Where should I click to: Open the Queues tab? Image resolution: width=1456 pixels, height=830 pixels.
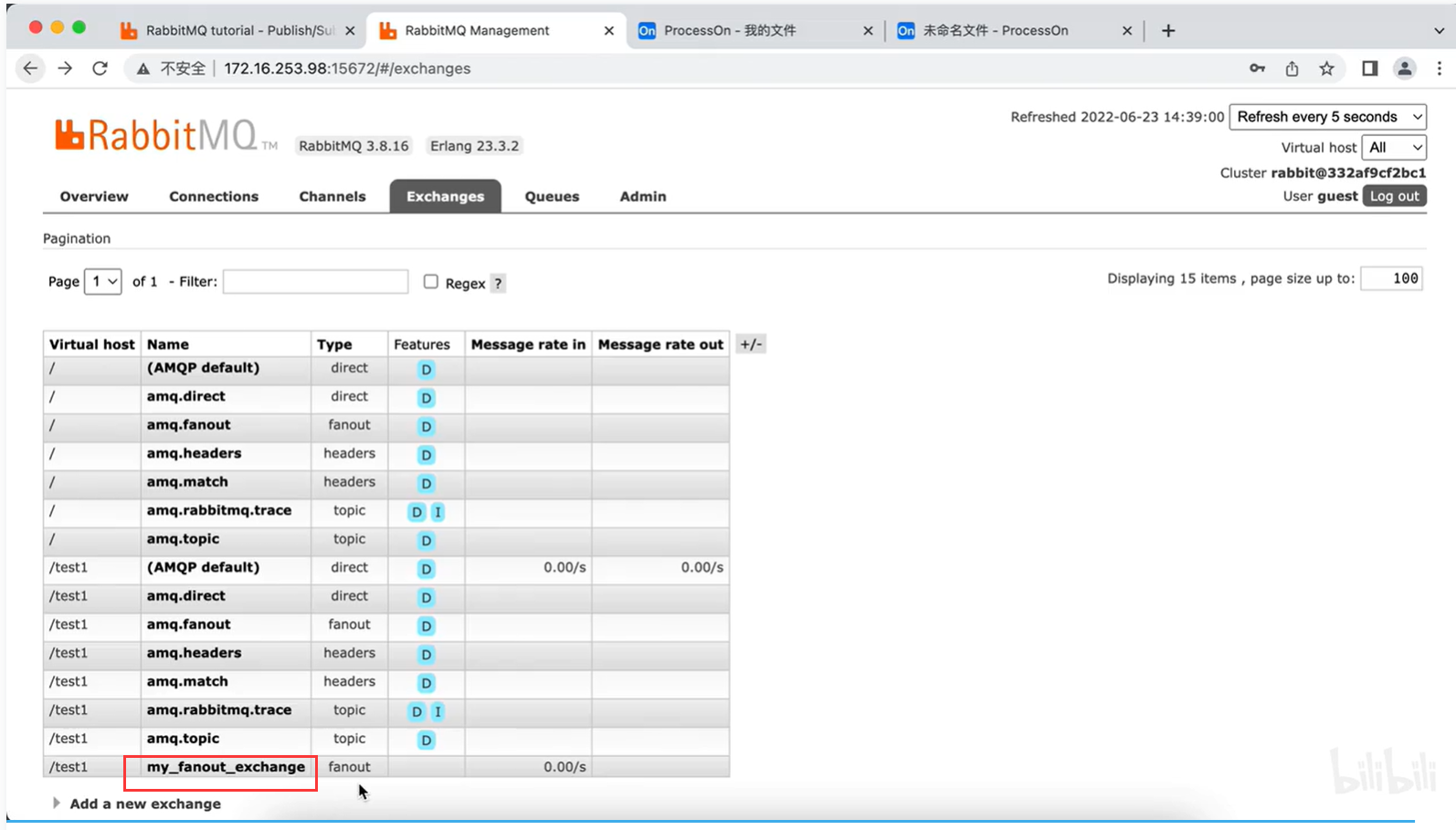pyautogui.click(x=552, y=196)
